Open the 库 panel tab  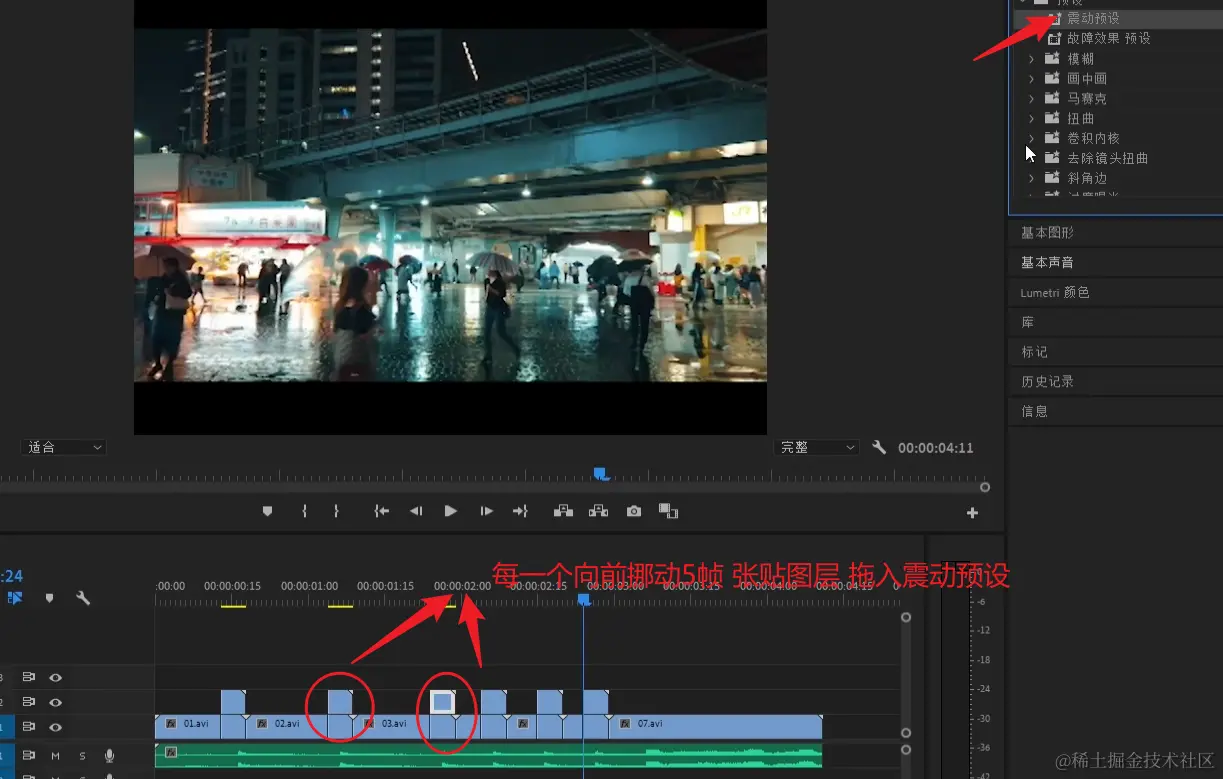coord(1028,322)
